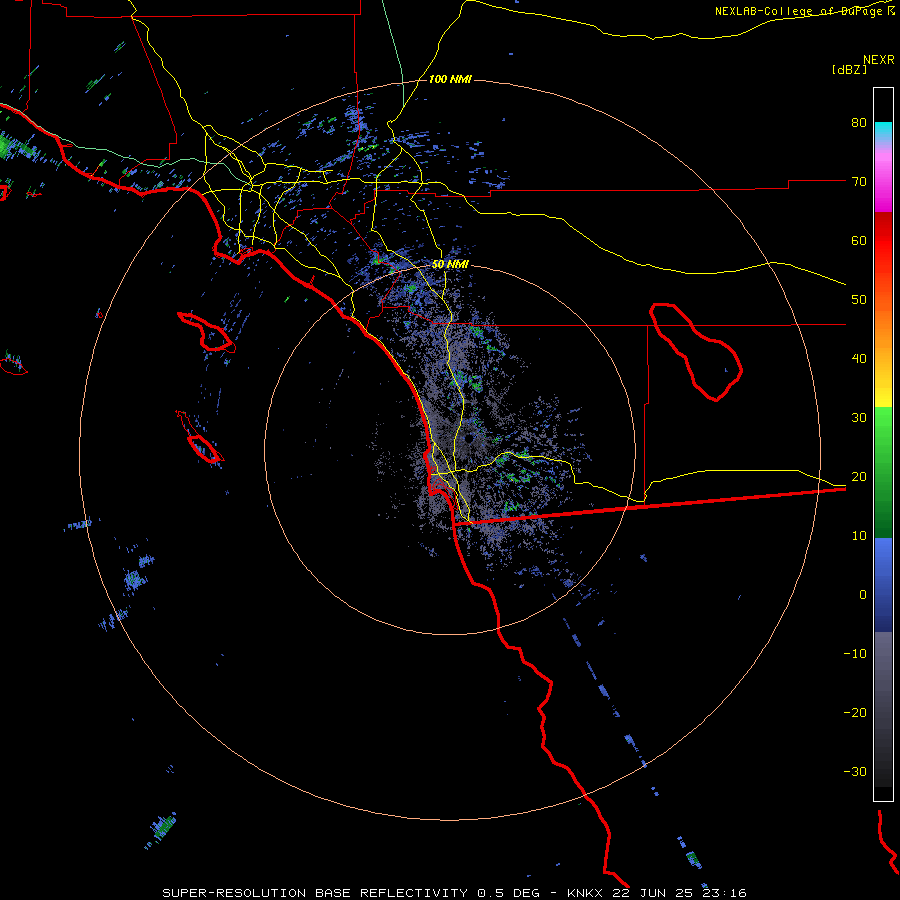Click the radar site dot at ring center
This screenshot has width=900, height=900.
469,439
